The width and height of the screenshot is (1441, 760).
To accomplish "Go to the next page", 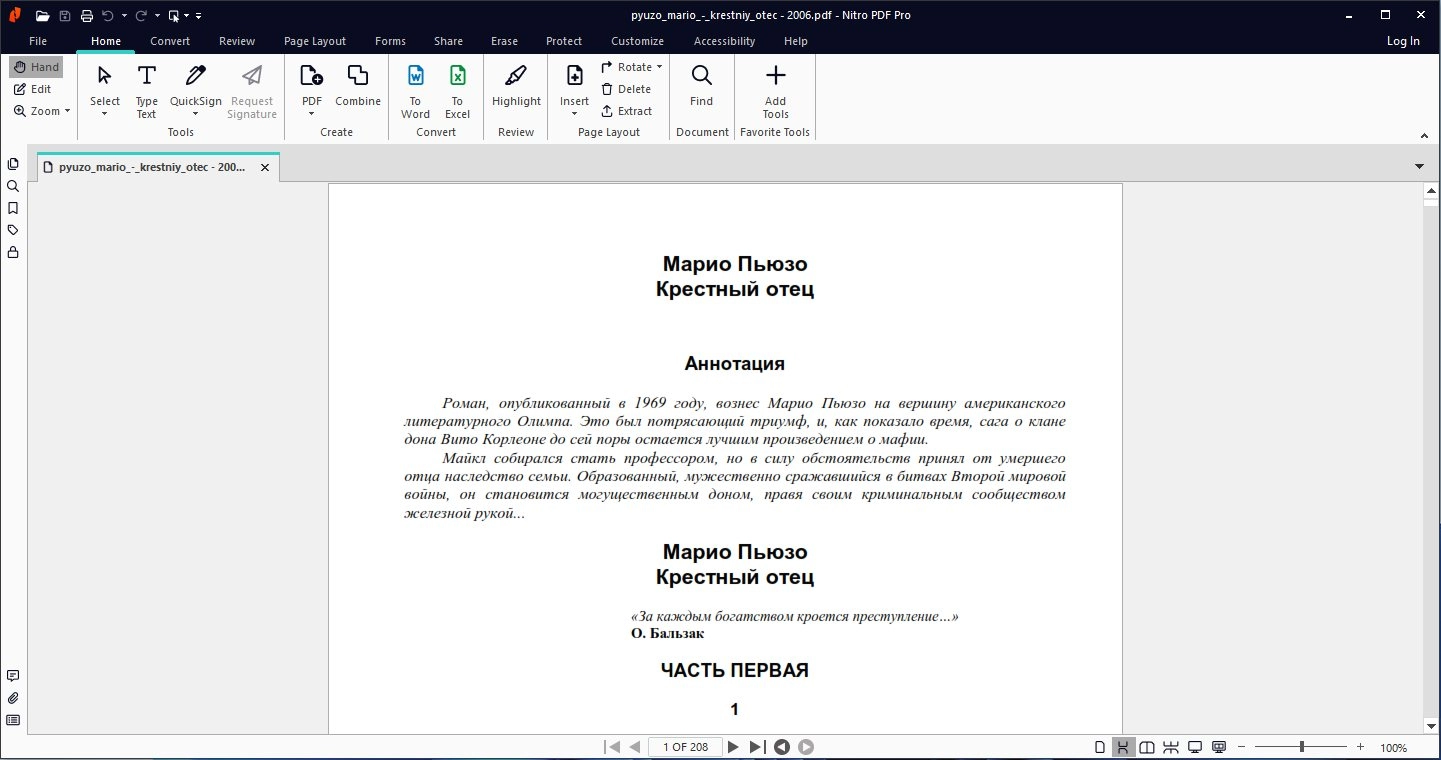I will pyautogui.click(x=733, y=747).
